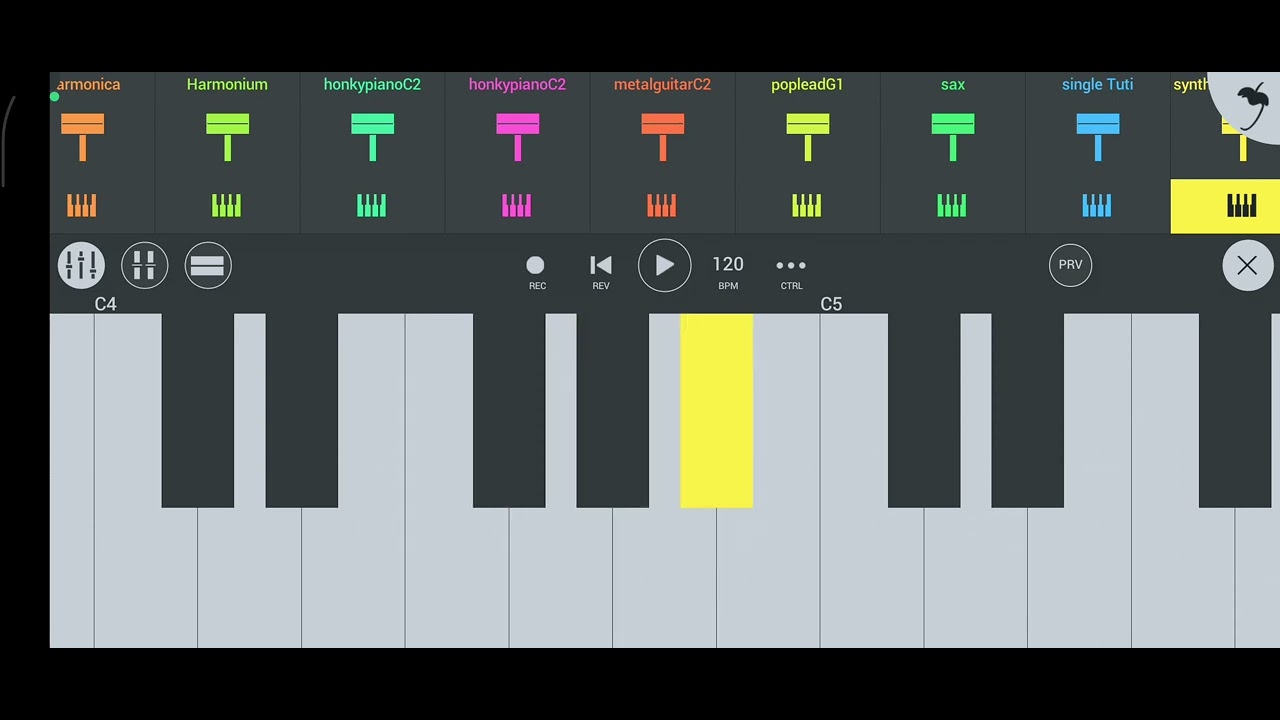Play the C#5 black key
The height and width of the screenshot is (720, 1280).
tap(924, 410)
